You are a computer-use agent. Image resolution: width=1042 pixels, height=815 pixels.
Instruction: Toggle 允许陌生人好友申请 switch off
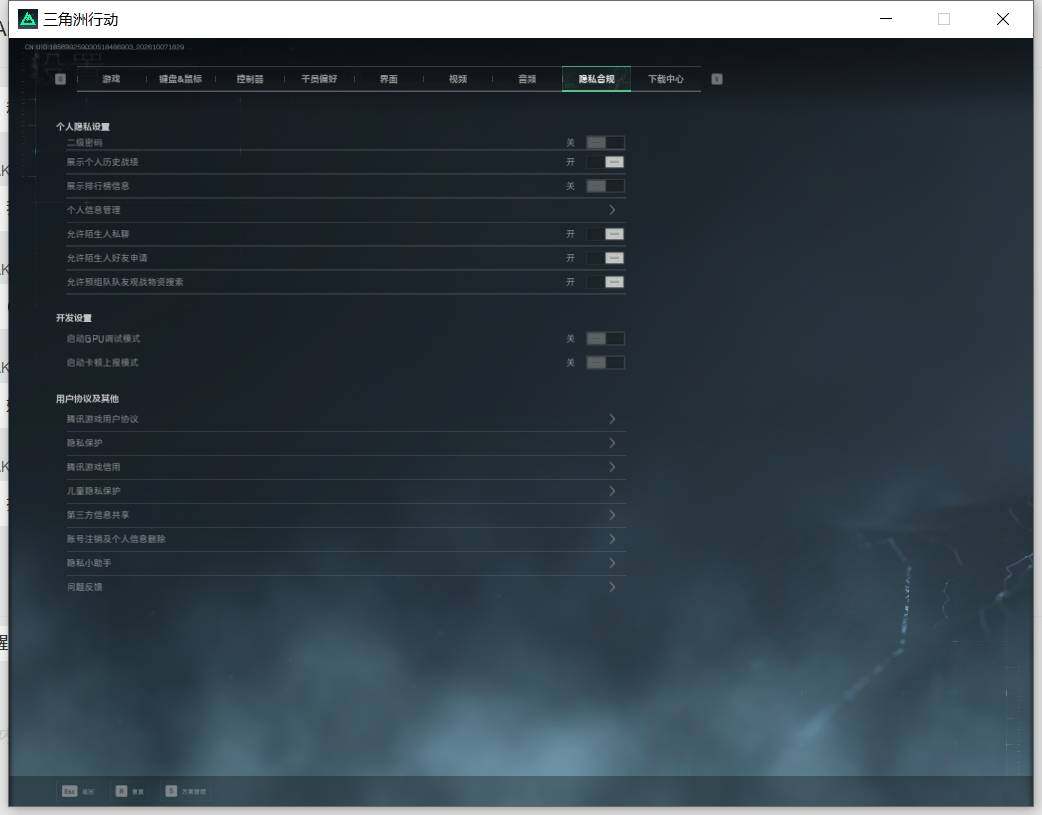pyautogui.click(x=605, y=258)
